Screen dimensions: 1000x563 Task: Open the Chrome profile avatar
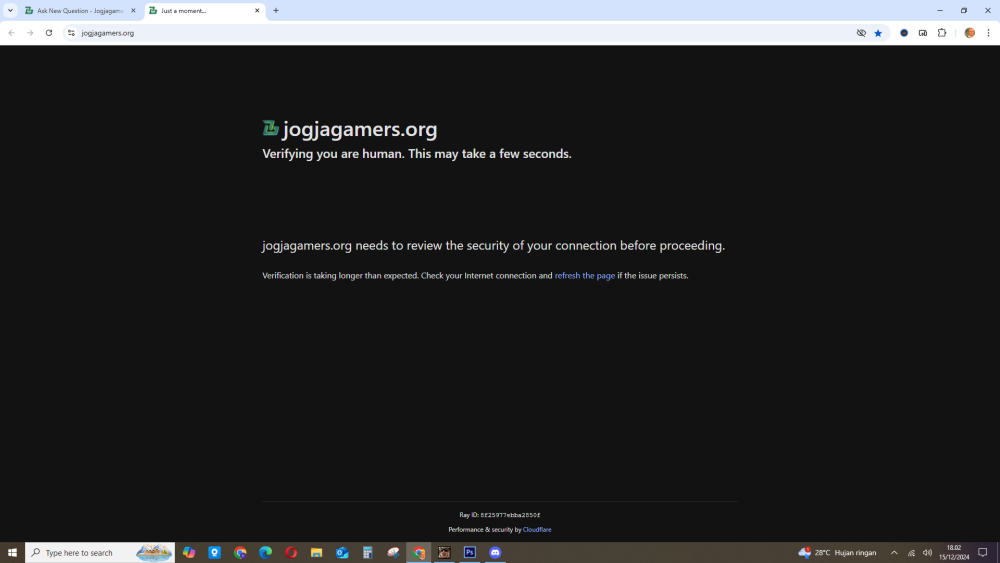point(969,33)
